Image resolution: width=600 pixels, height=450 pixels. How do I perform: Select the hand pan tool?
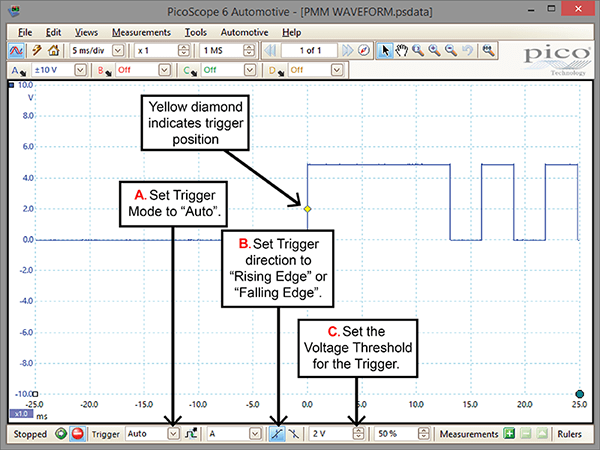(x=401, y=51)
